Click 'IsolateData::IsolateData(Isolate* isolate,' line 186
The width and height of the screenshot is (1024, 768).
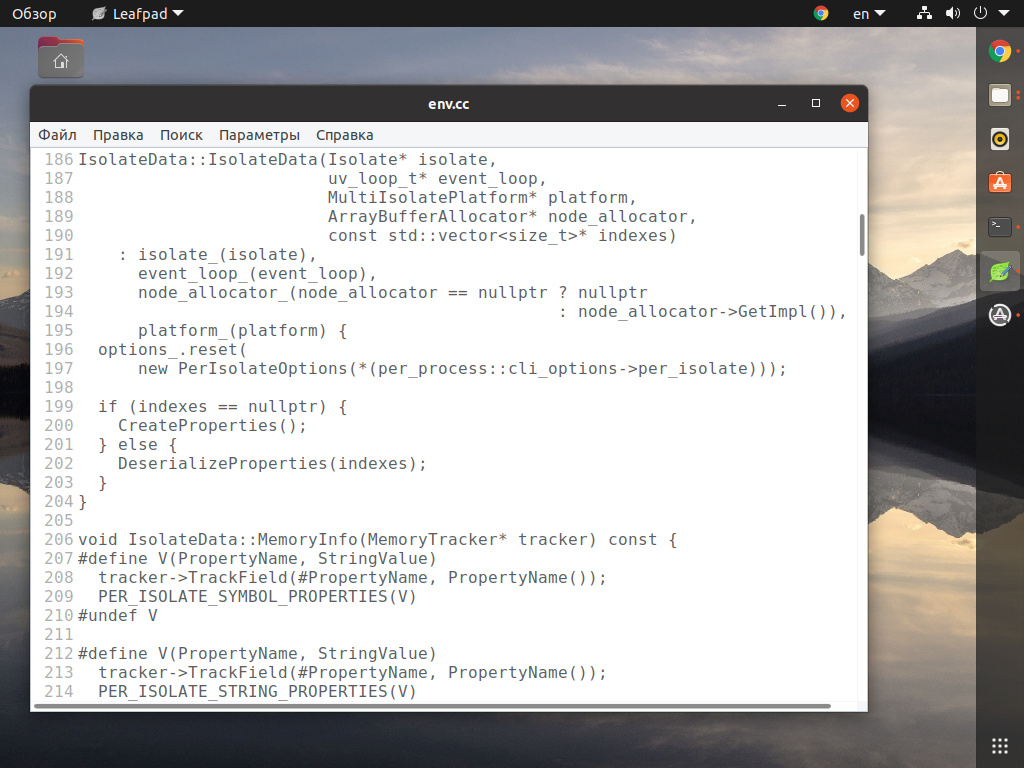(x=287, y=159)
